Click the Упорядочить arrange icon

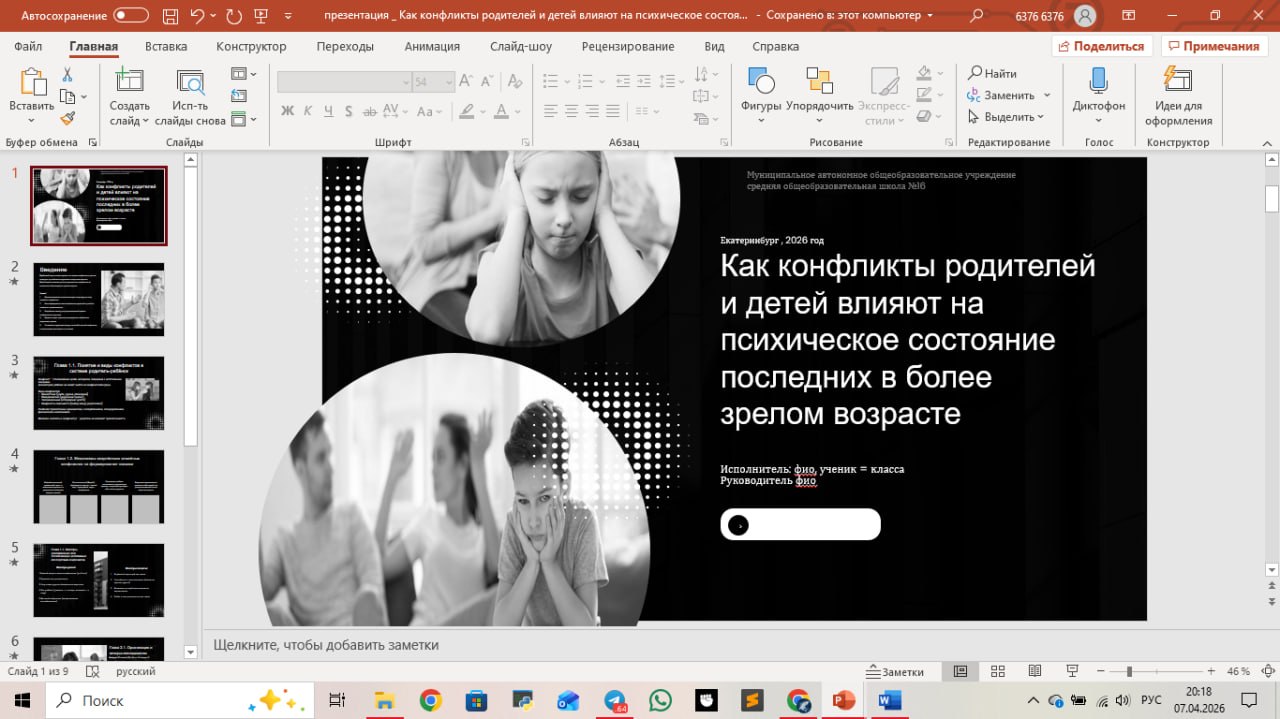pos(820,81)
